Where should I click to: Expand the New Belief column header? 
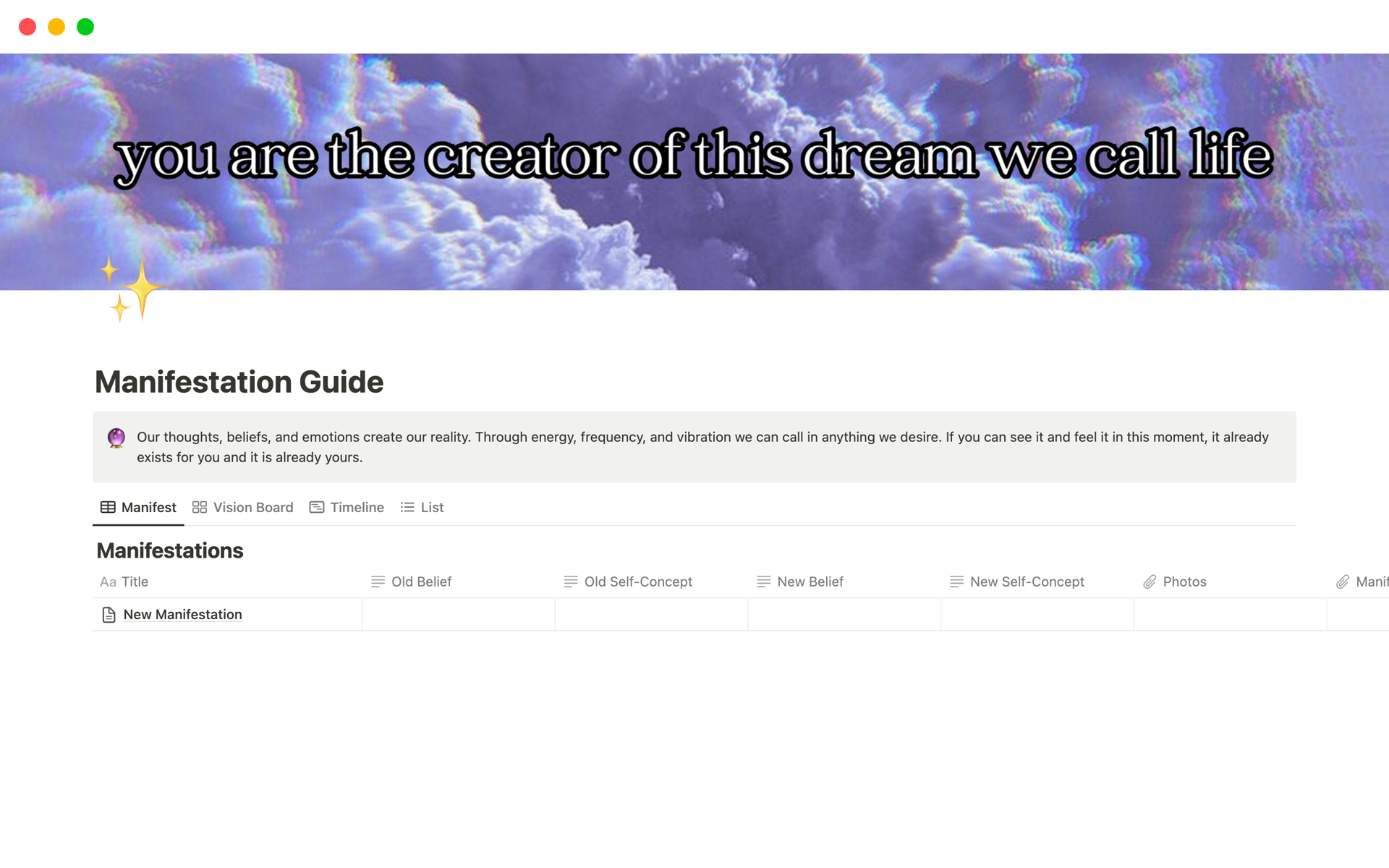[811, 581]
